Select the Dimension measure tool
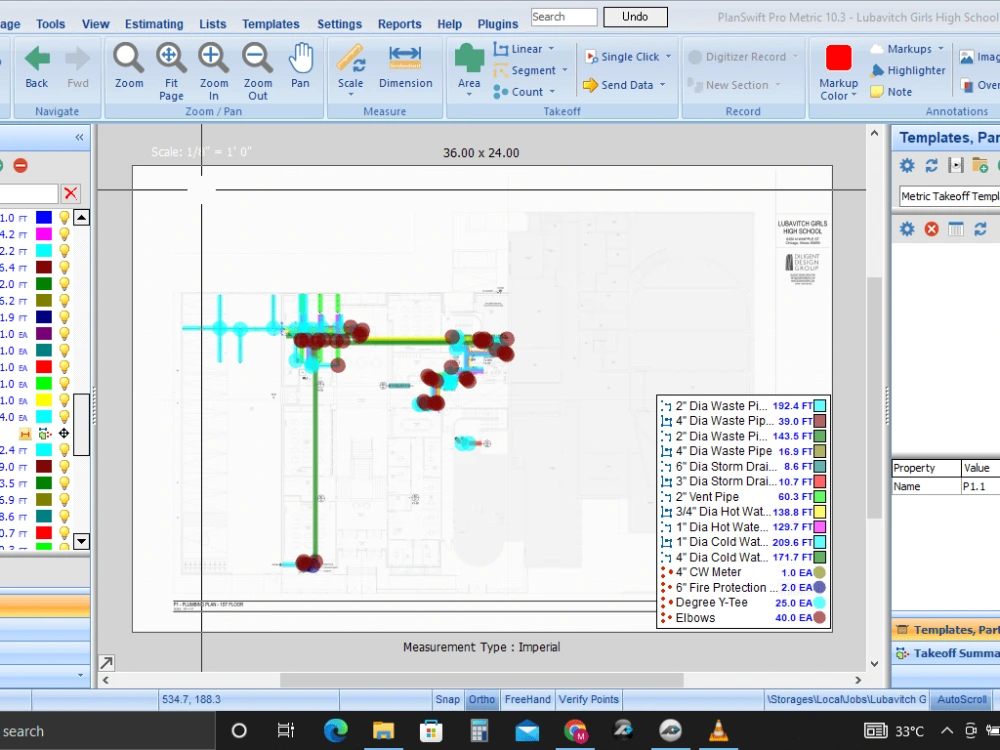This screenshot has height=750, width=1000. tap(406, 58)
